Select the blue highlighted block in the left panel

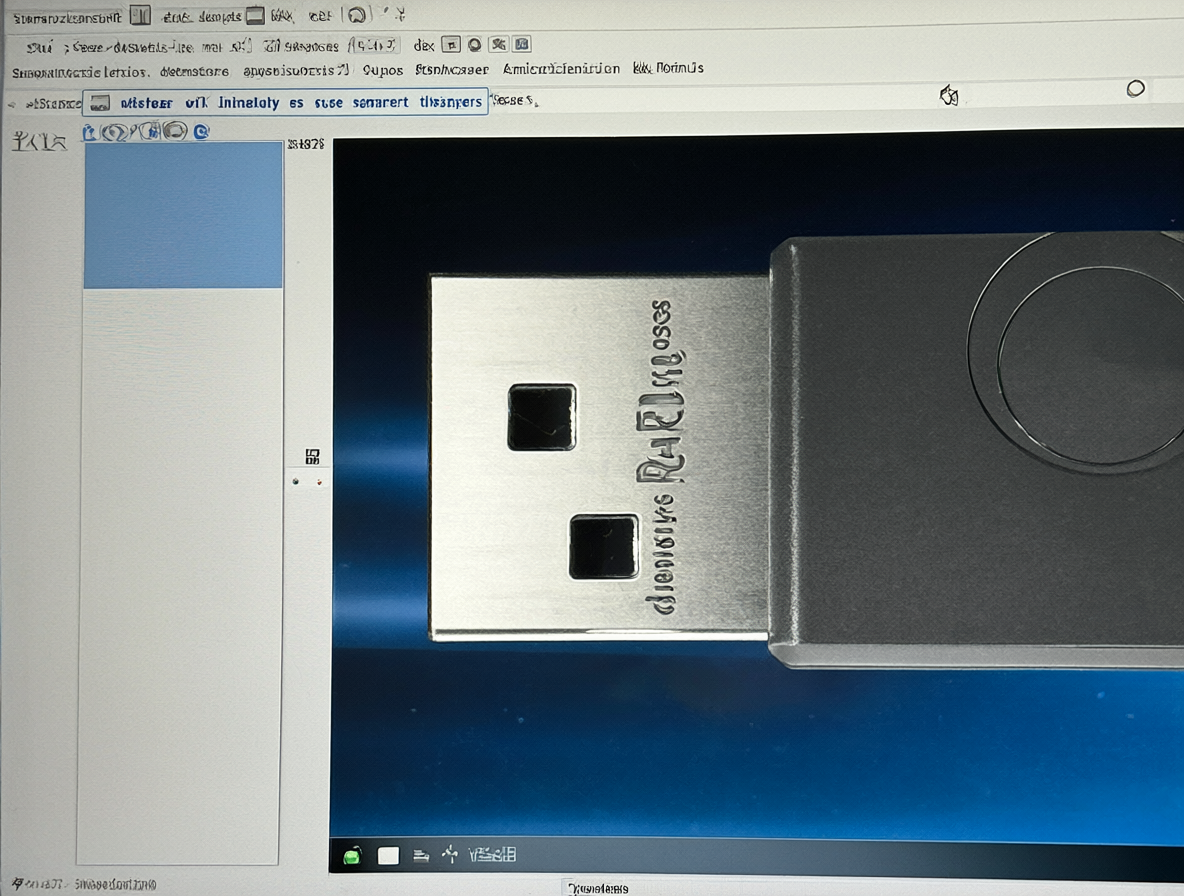pyautogui.click(x=183, y=215)
